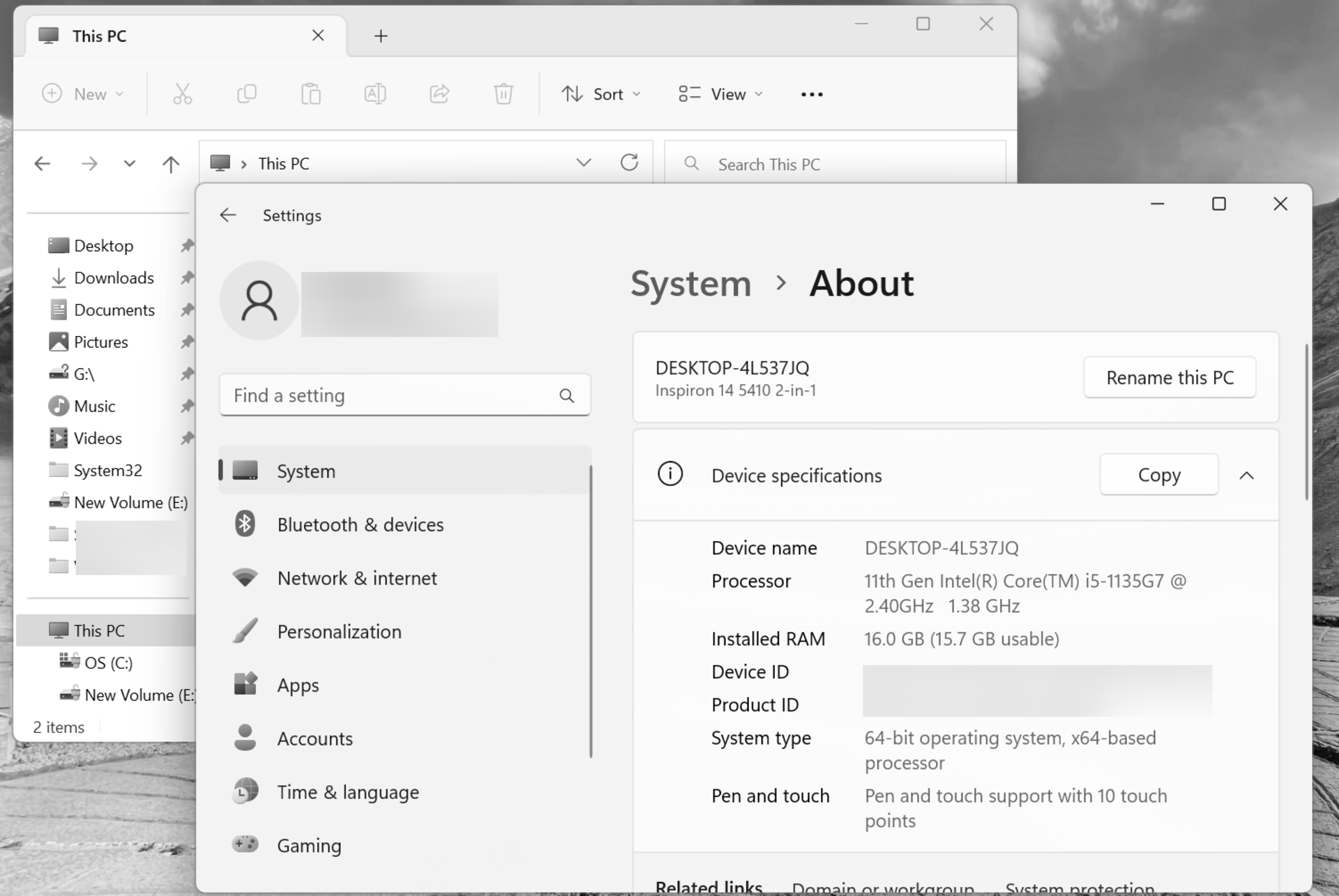The width and height of the screenshot is (1339, 896).
Task: Click the Refresh icon beside address bar
Action: coord(629,163)
